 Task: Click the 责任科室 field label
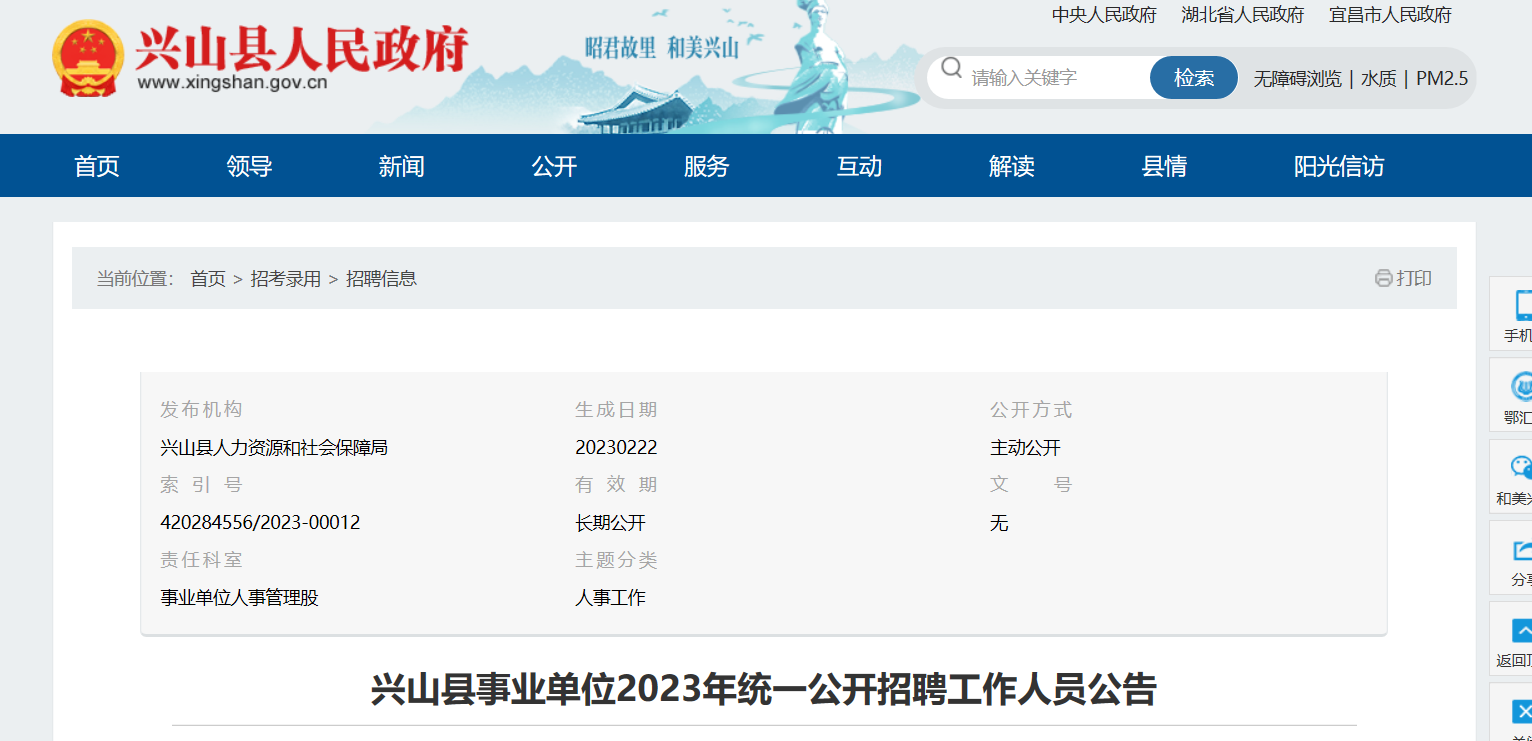tap(201, 560)
